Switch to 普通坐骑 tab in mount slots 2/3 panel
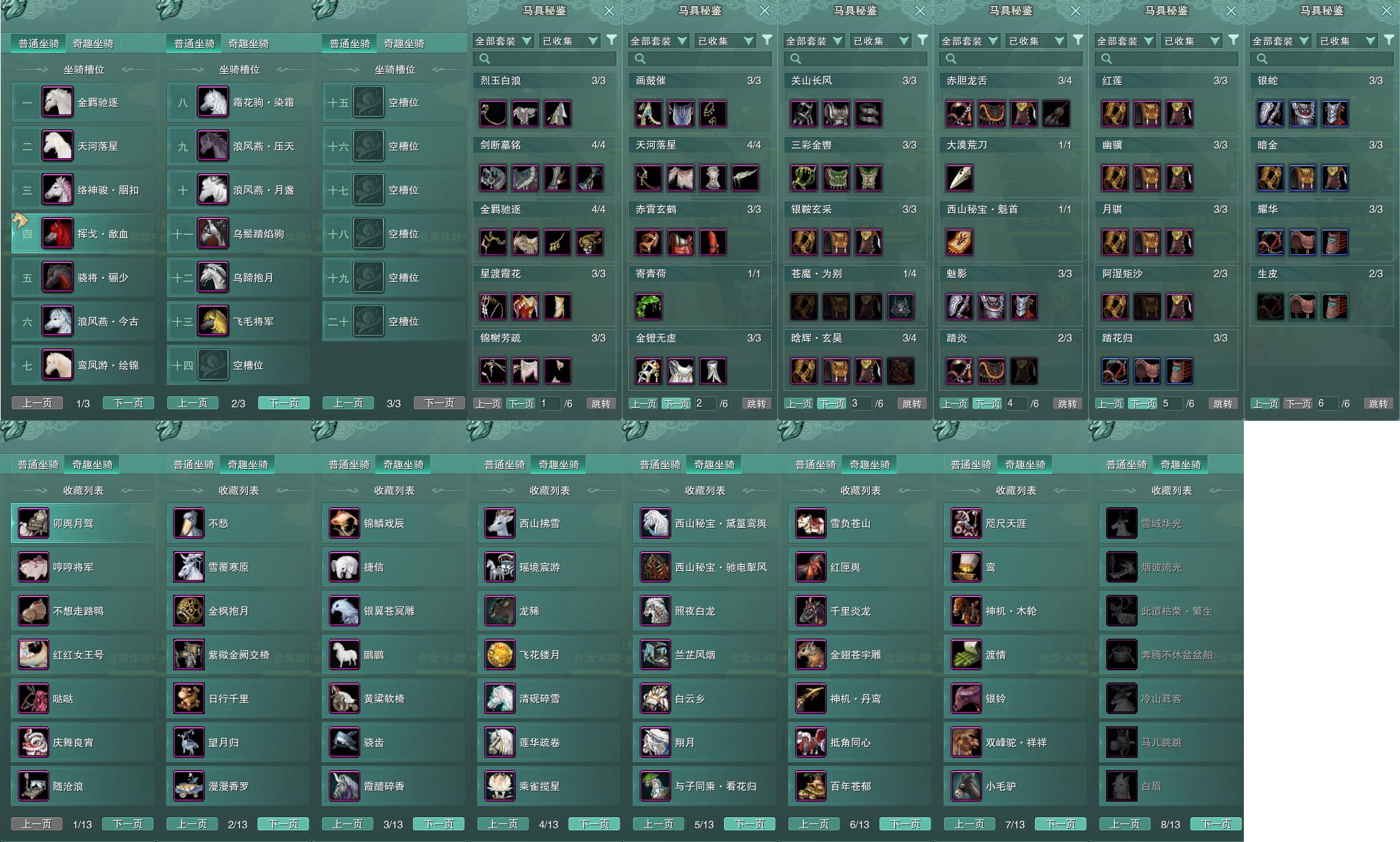Viewport: 1400px width, 842px height. click(195, 43)
